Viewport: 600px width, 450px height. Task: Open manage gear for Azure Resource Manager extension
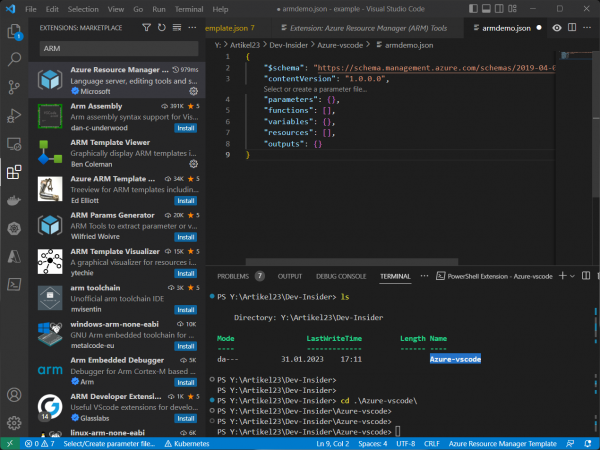point(194,91)
